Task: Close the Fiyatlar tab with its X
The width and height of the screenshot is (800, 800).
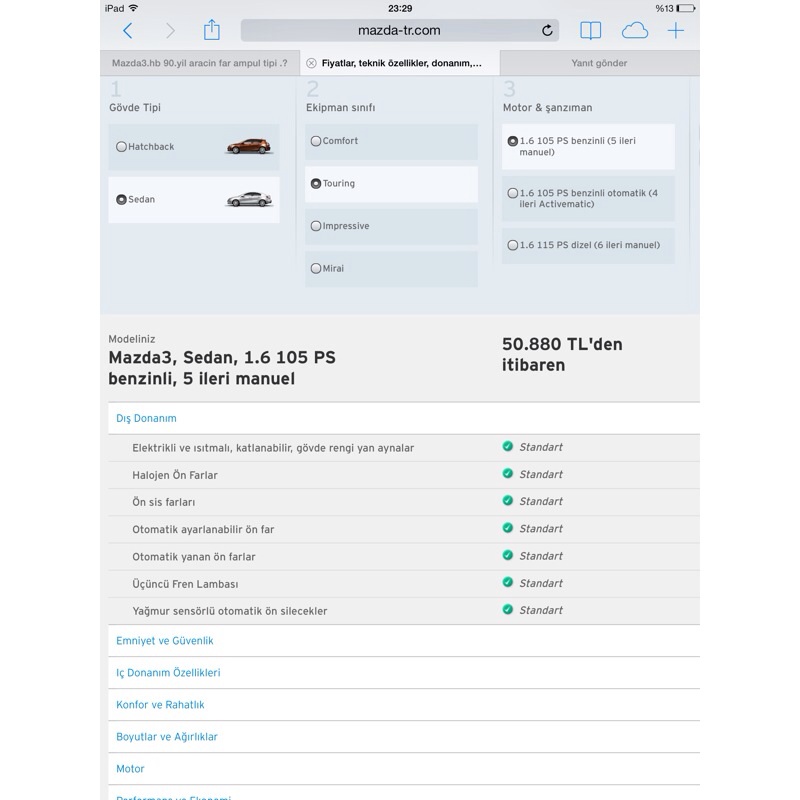Action: pyautogui.click(x=311, y=63)
